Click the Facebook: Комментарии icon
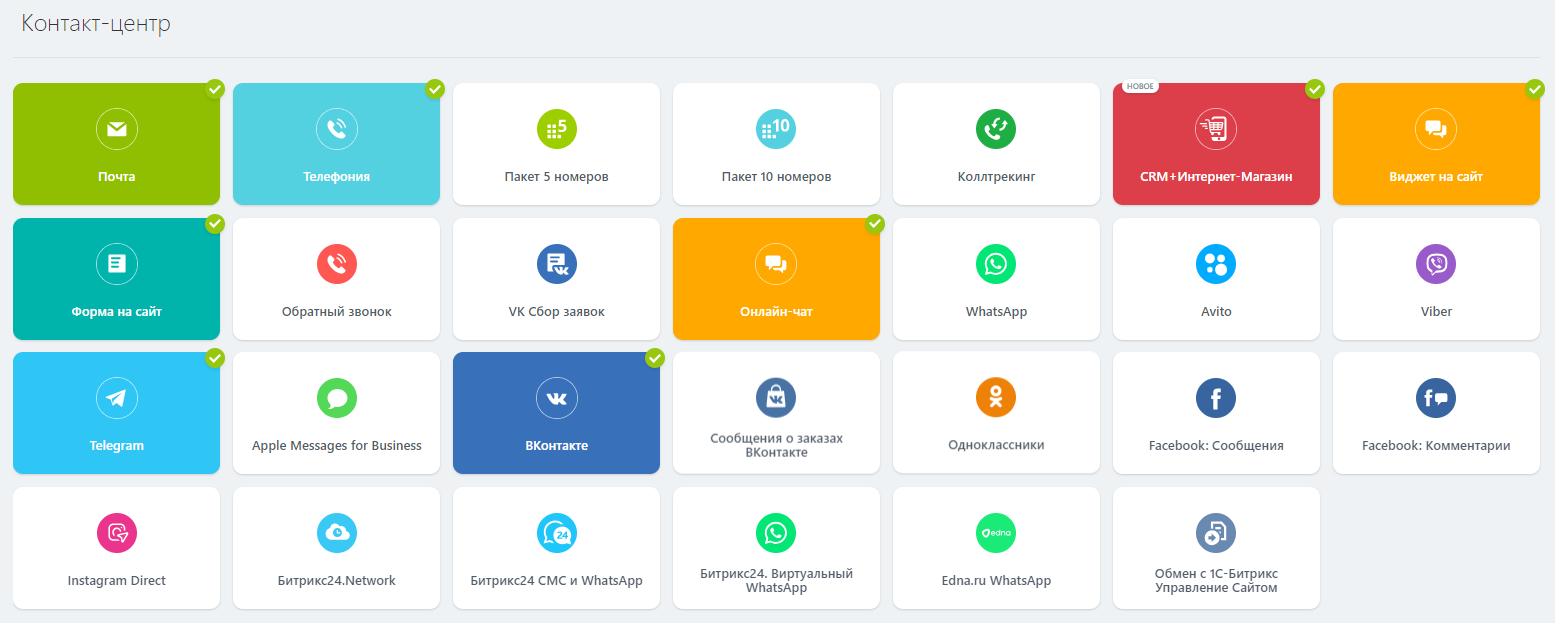This screenshot has width=1555, height=623. pyautogui.click(x=1436, y=398)
